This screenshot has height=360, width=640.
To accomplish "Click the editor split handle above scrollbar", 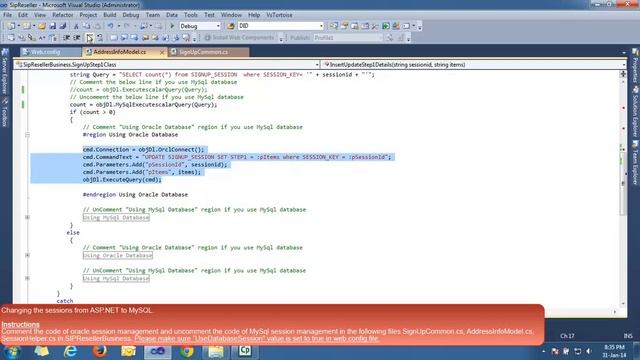I will pos(623,74).
